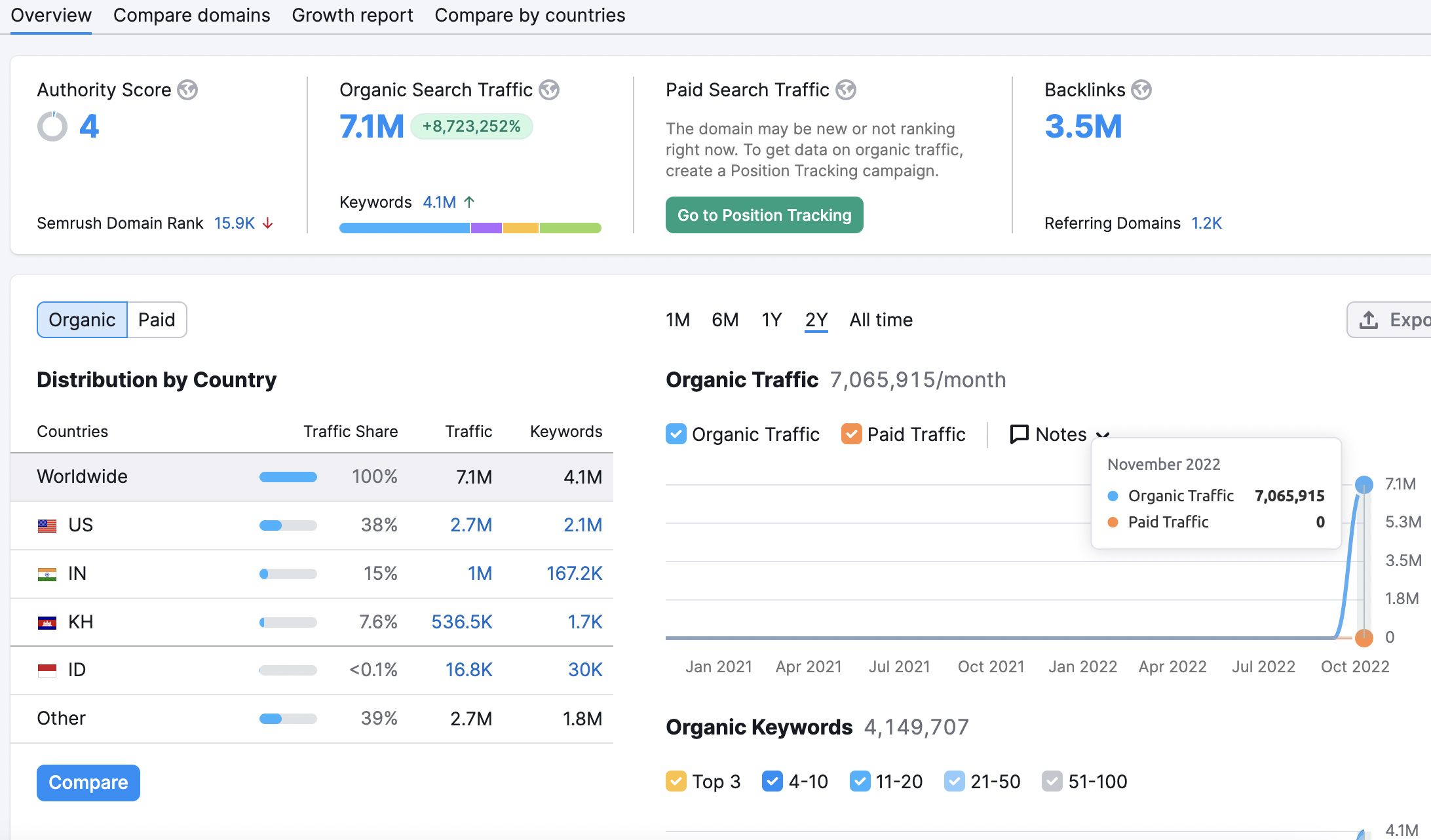
Task: Click the blue Compare button
Action: tap(88, 782)
